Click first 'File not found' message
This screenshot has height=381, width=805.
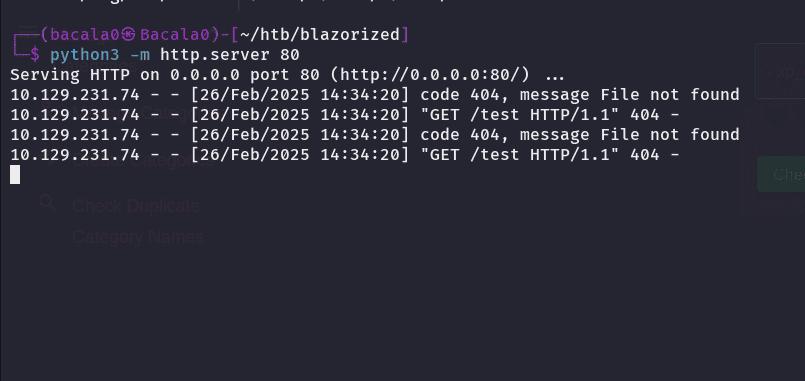[669, 95]
